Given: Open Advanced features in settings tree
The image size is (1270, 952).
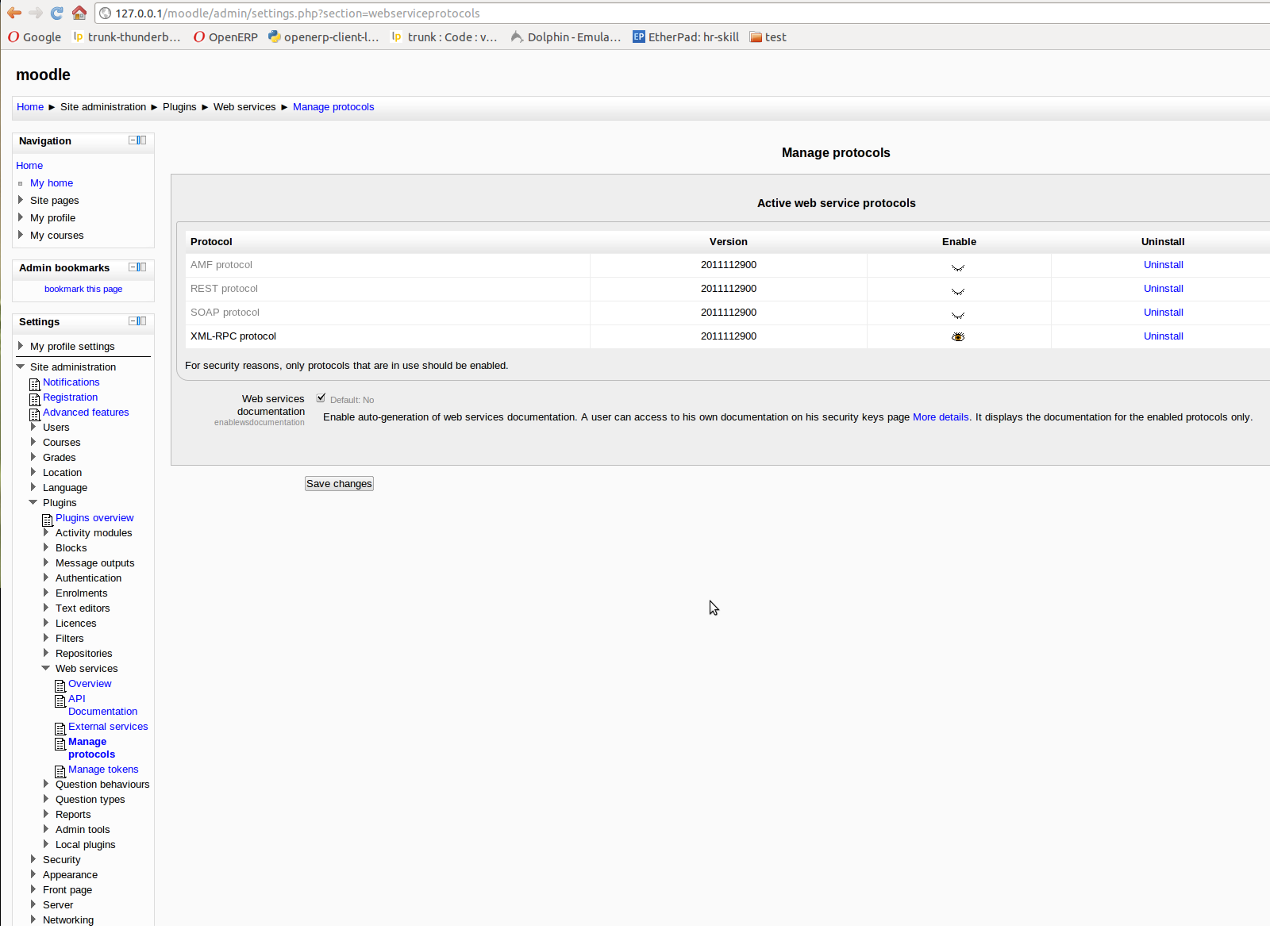Looking at the screenshot, I should 86,413.
